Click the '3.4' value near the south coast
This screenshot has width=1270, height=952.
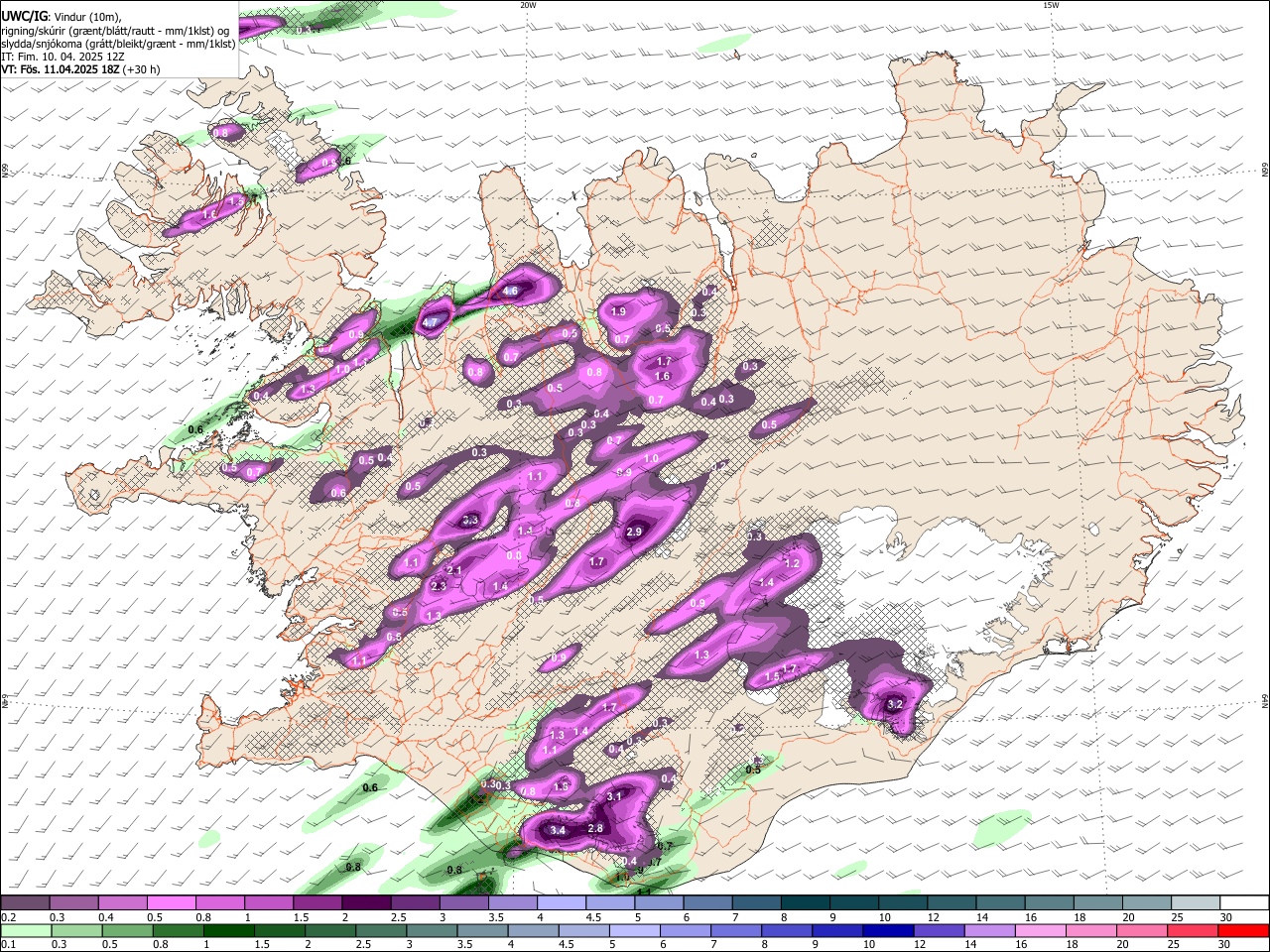click(558, 831)
